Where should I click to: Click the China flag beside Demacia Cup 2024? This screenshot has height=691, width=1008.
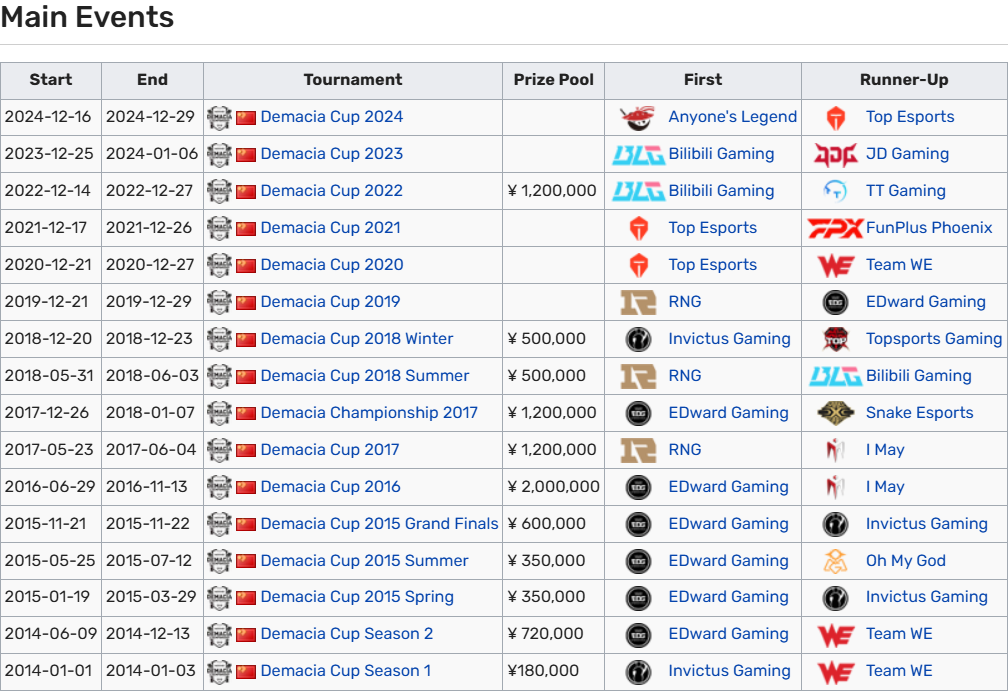pyautogui.click(x=246, y=118)
